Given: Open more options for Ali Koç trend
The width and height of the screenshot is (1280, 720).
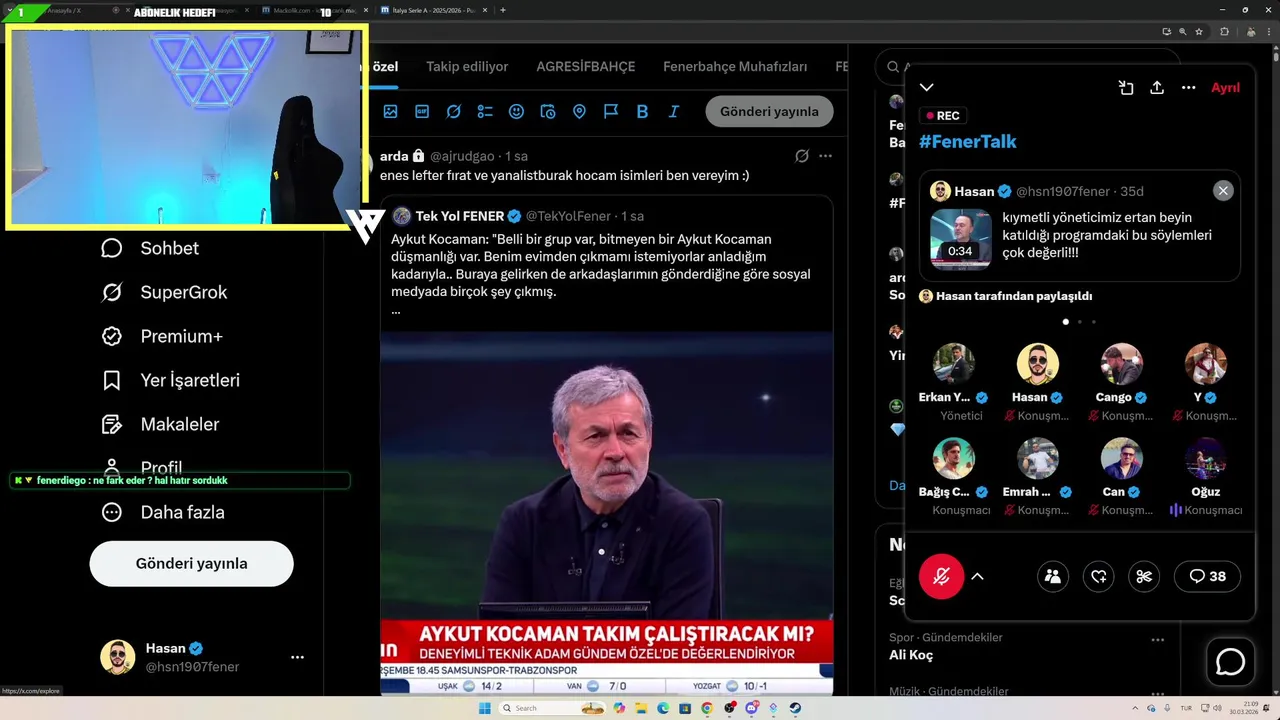Looking at the screenshot, I should pyautogui.click(x=1157, y=639).
